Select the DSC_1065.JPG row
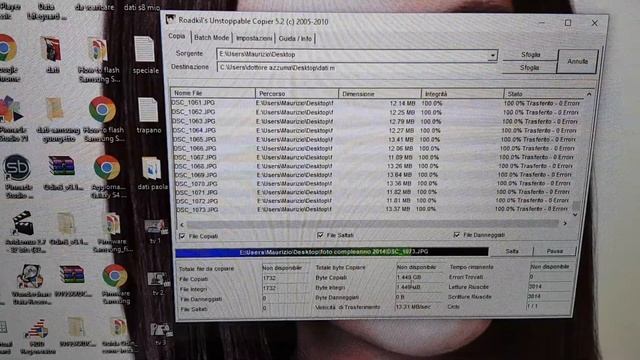This screenshot has width=640, height=360. (x=374, y=140)
